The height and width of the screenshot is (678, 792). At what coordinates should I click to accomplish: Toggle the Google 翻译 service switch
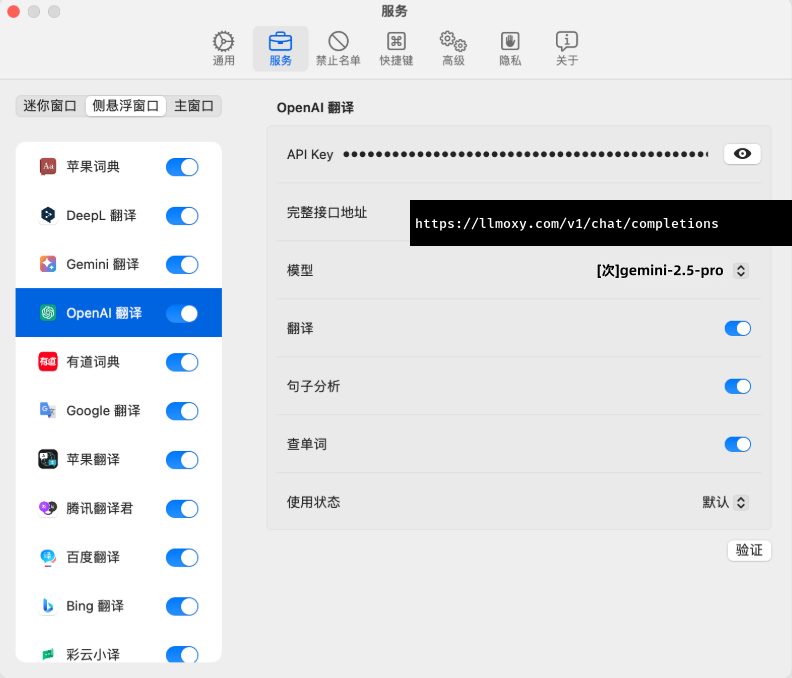(182, 411)
